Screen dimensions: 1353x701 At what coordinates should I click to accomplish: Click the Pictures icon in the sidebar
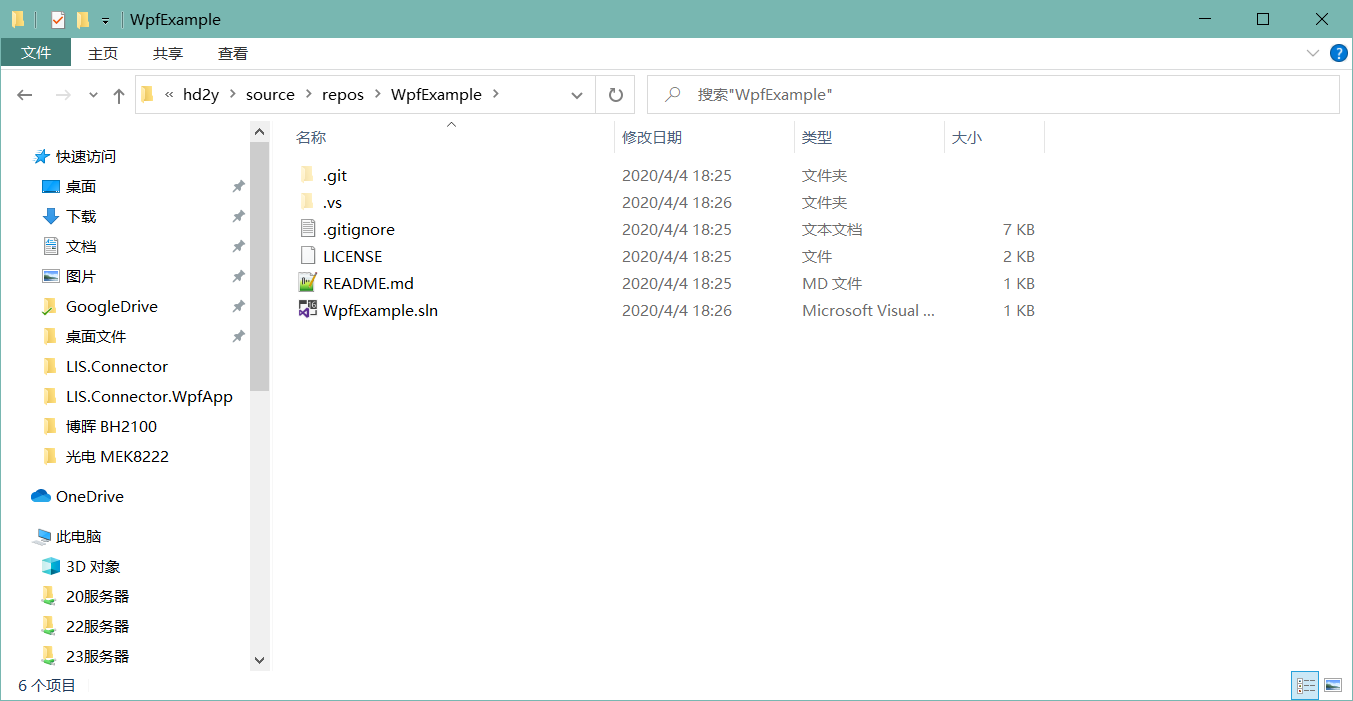click(x=51, y=276)
